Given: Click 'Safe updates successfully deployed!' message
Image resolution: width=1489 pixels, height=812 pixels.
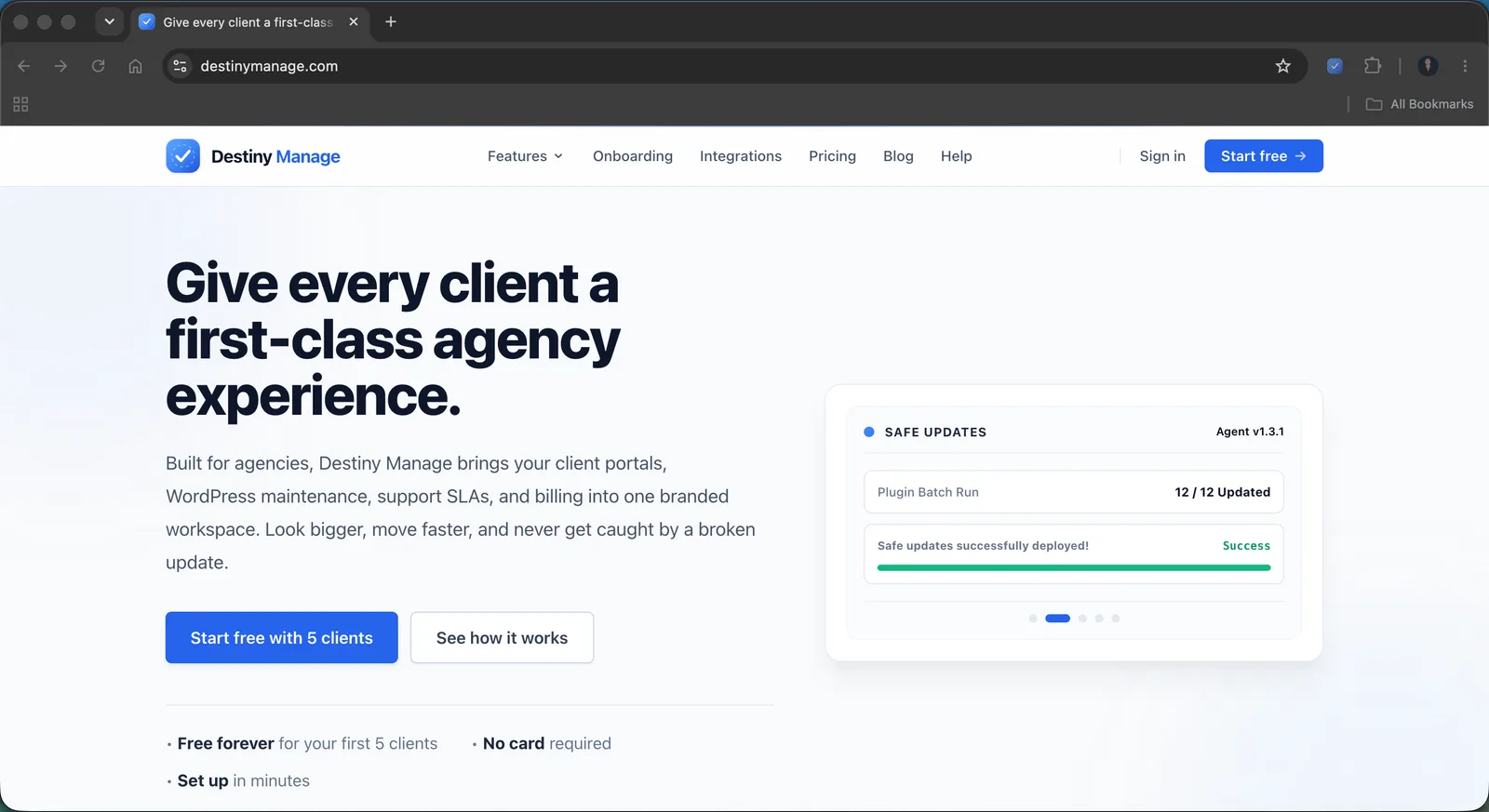Looking at the screenshot, I should [x=983, y=546].
